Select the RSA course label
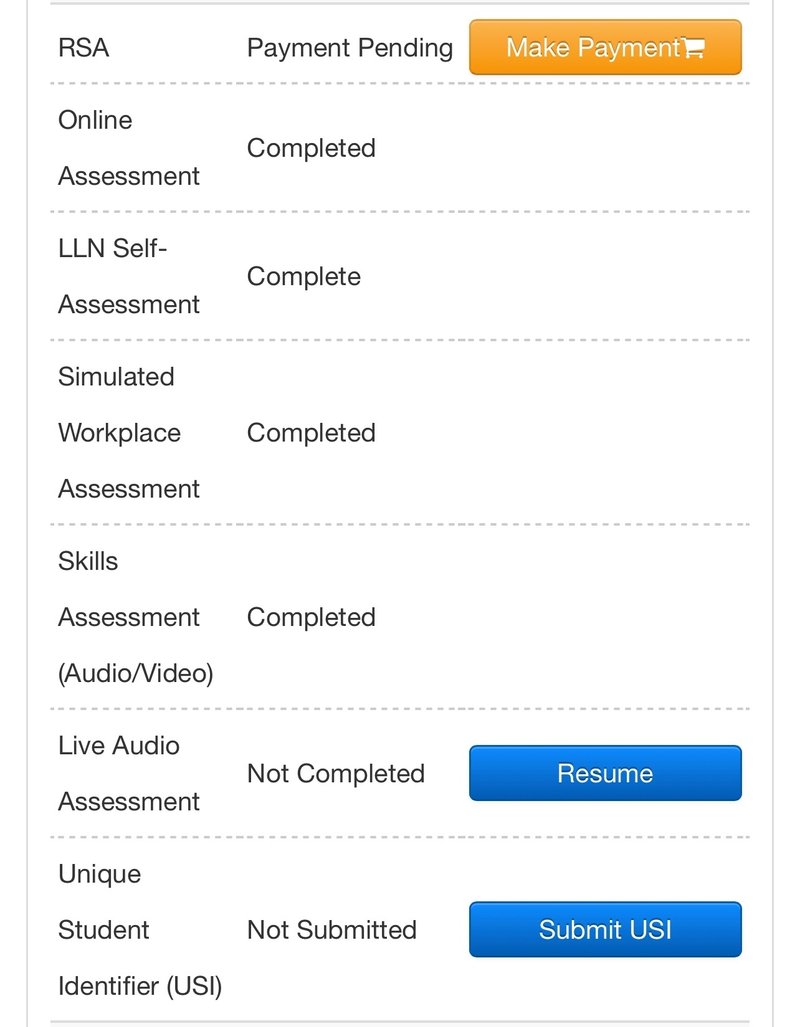Viewport: 800px width, 1027px height. [84, 48]
